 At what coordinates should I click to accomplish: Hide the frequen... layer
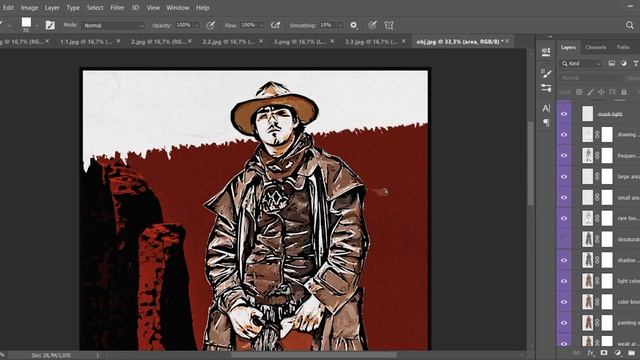click(x=564, y=156)
